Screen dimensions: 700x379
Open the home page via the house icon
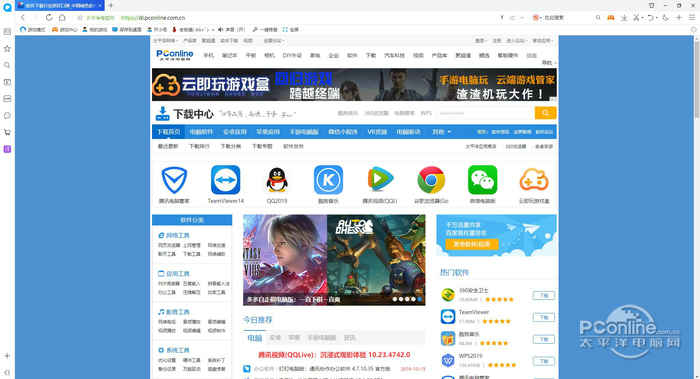tap(62, 17)
